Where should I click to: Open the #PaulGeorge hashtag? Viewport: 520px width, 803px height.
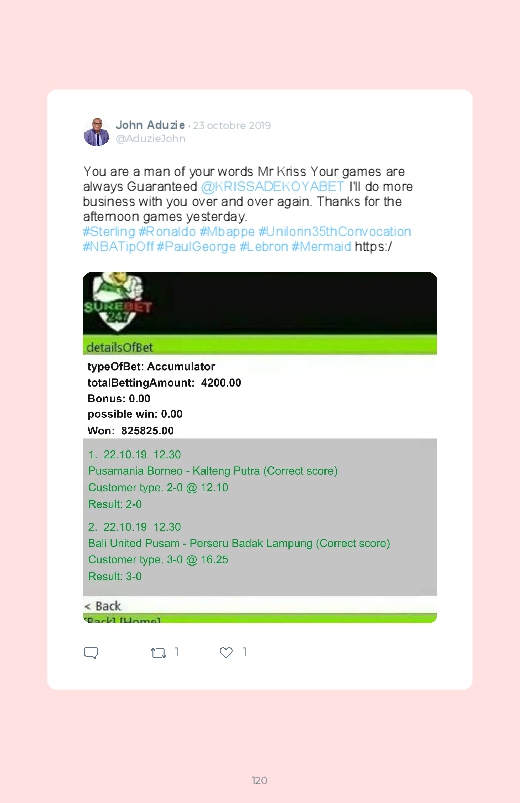coord(196,246)
